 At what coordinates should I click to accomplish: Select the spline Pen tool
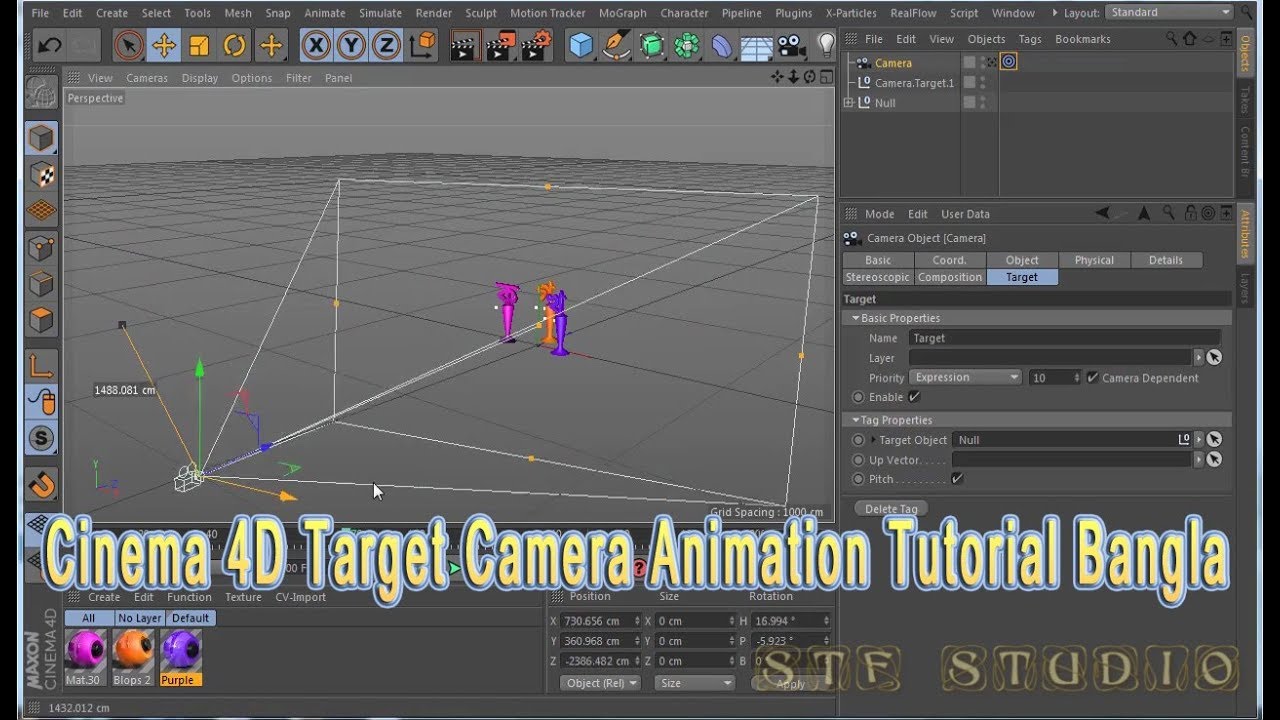click(x=617, y=45)
